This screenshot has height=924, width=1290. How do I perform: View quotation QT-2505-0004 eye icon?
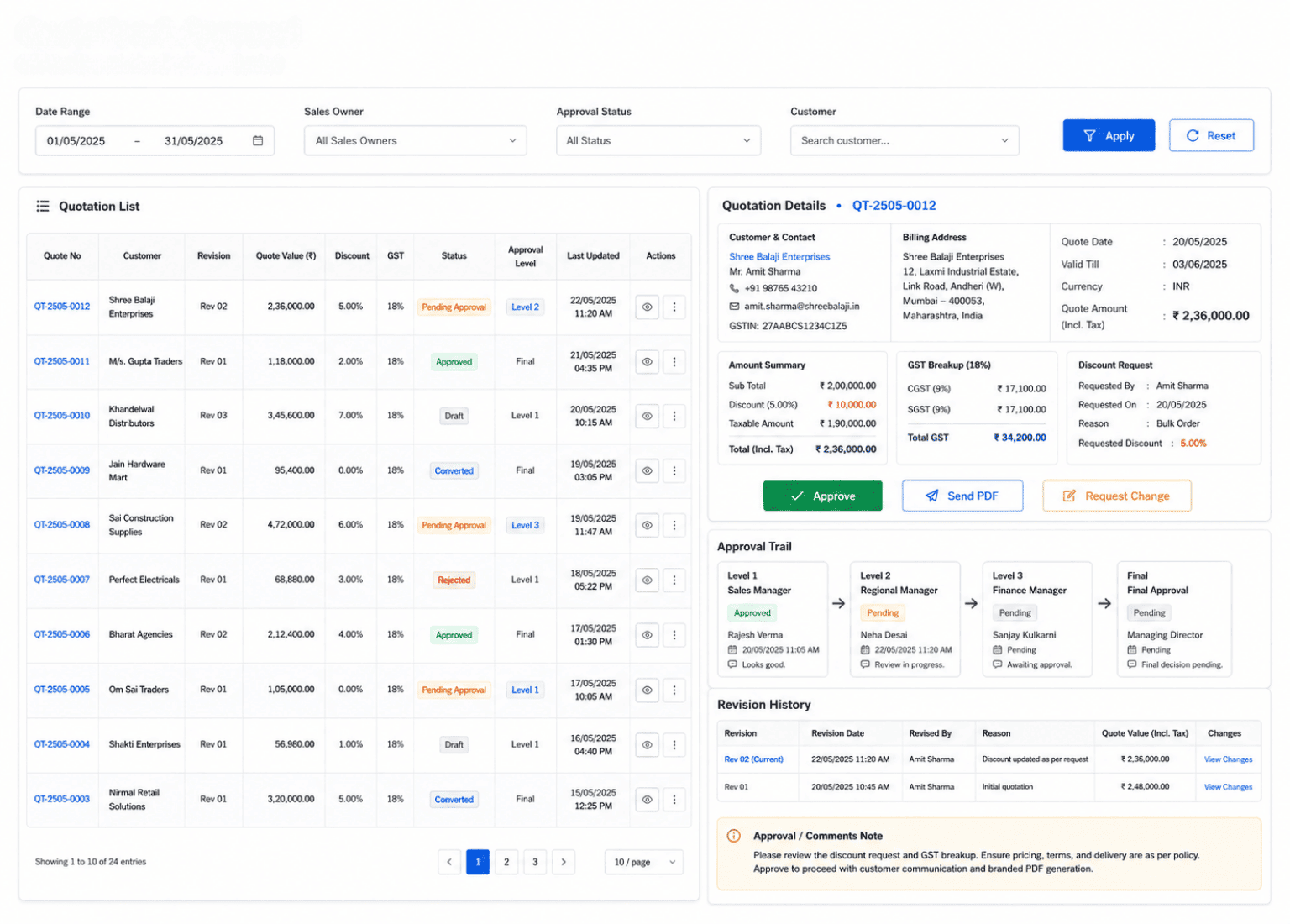[647, 744]
